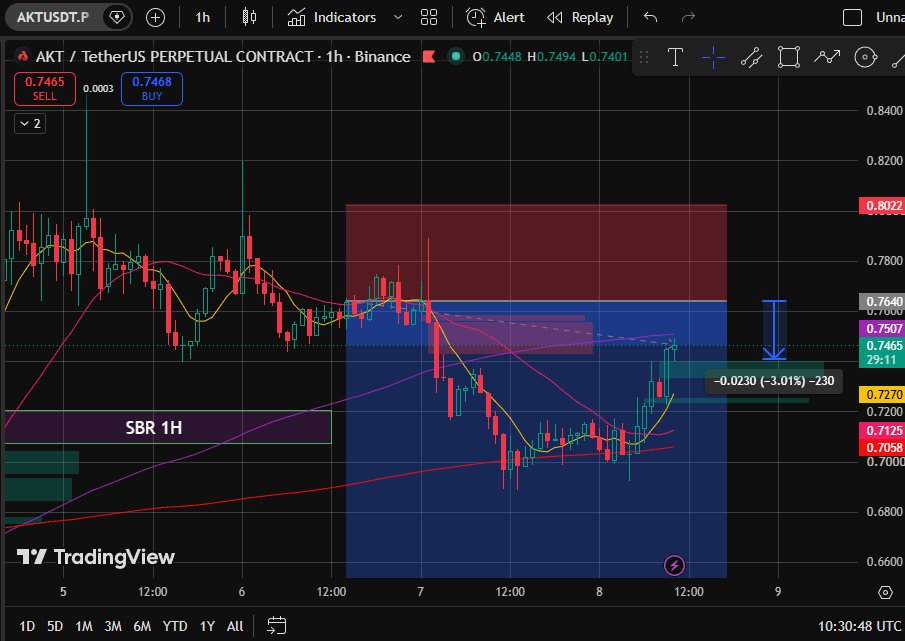Open indicator templates grid icon

pyautogui.click(x=429, y=17)
